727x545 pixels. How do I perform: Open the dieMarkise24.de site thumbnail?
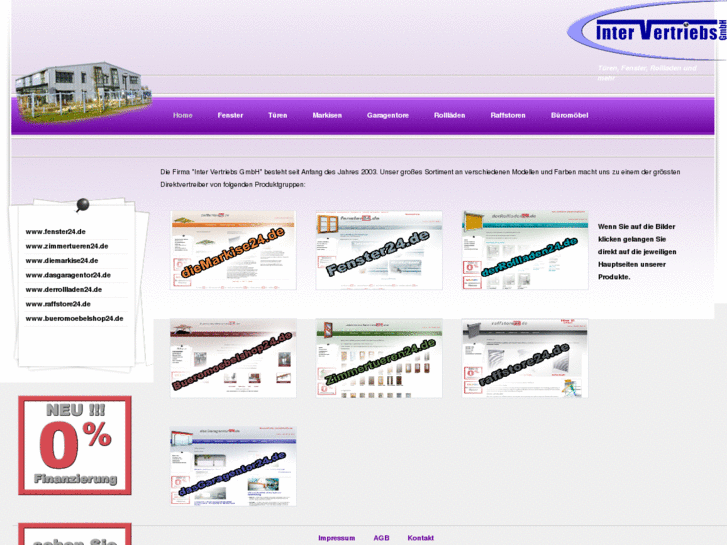pos(233,250)
